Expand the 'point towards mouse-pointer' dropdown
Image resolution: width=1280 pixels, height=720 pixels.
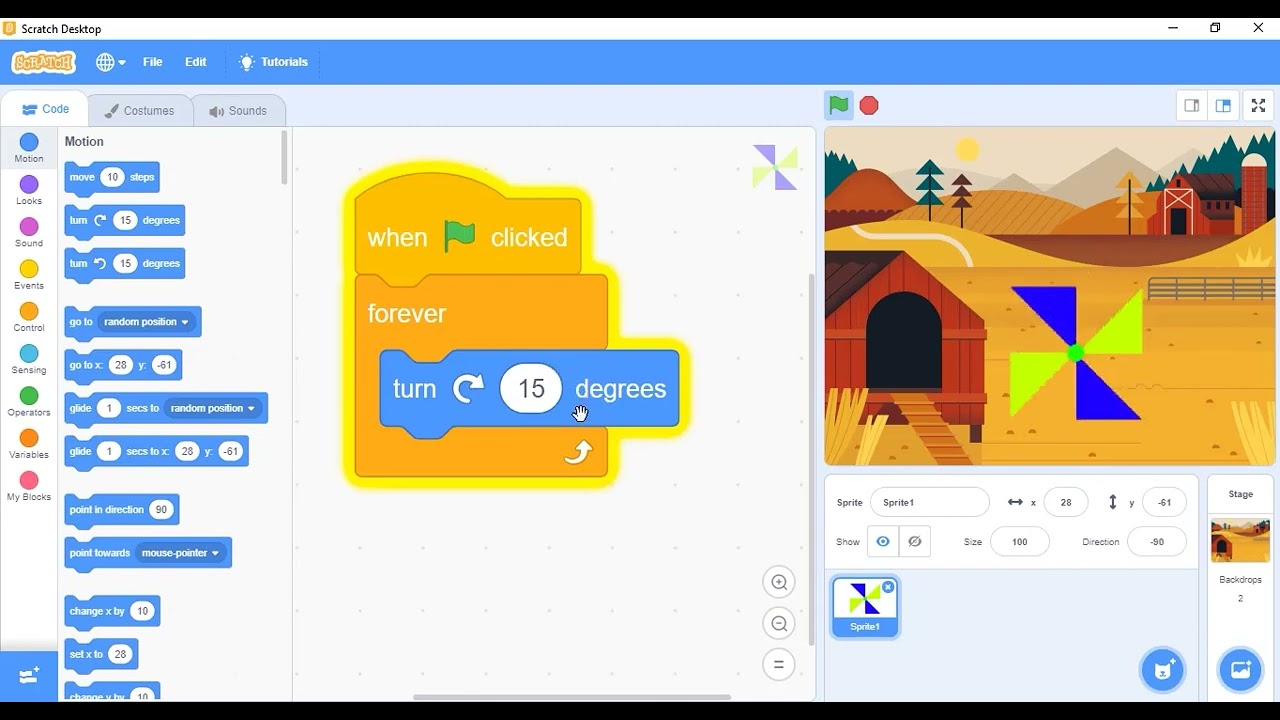(215, 553)
